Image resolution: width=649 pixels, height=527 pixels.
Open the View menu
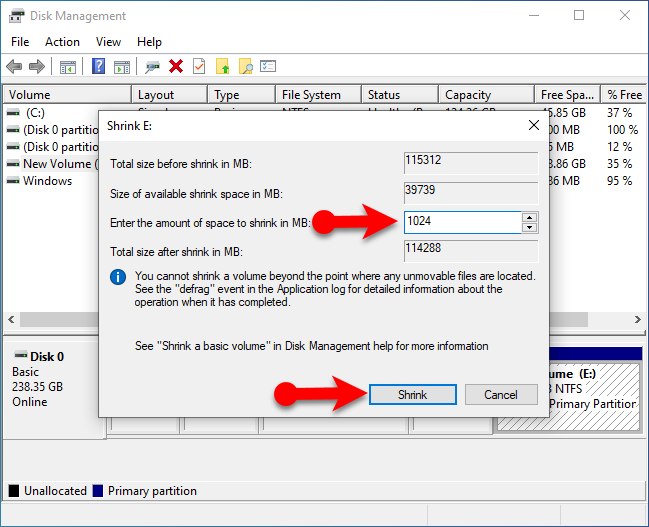[x=108, y=42]
